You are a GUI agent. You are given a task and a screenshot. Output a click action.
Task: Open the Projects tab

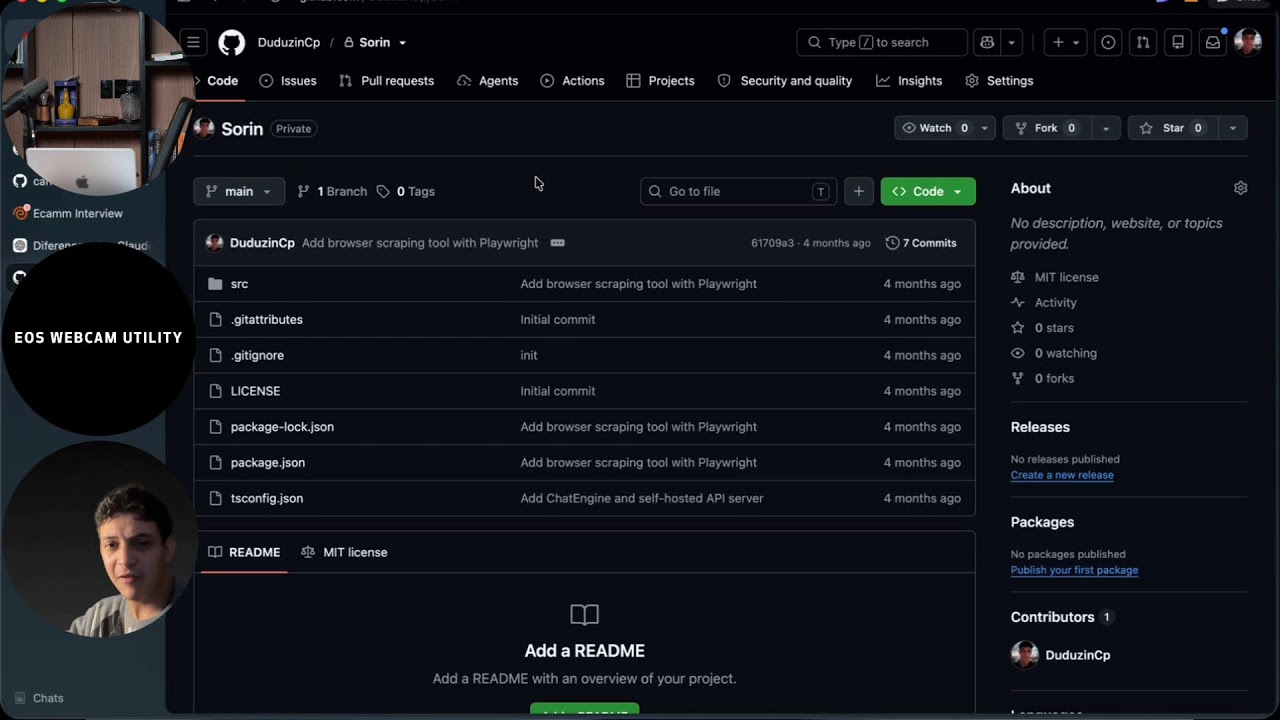pyautogui.click(x=661, y=81)
